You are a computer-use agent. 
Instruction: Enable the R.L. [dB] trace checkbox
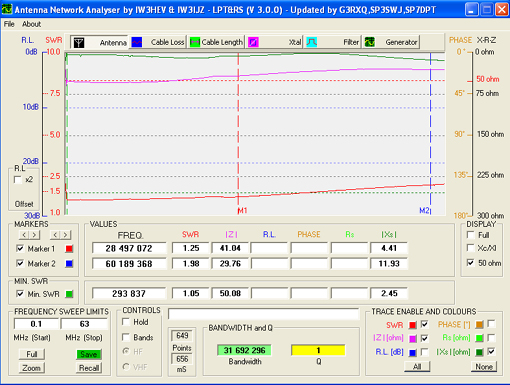[424, 352]
